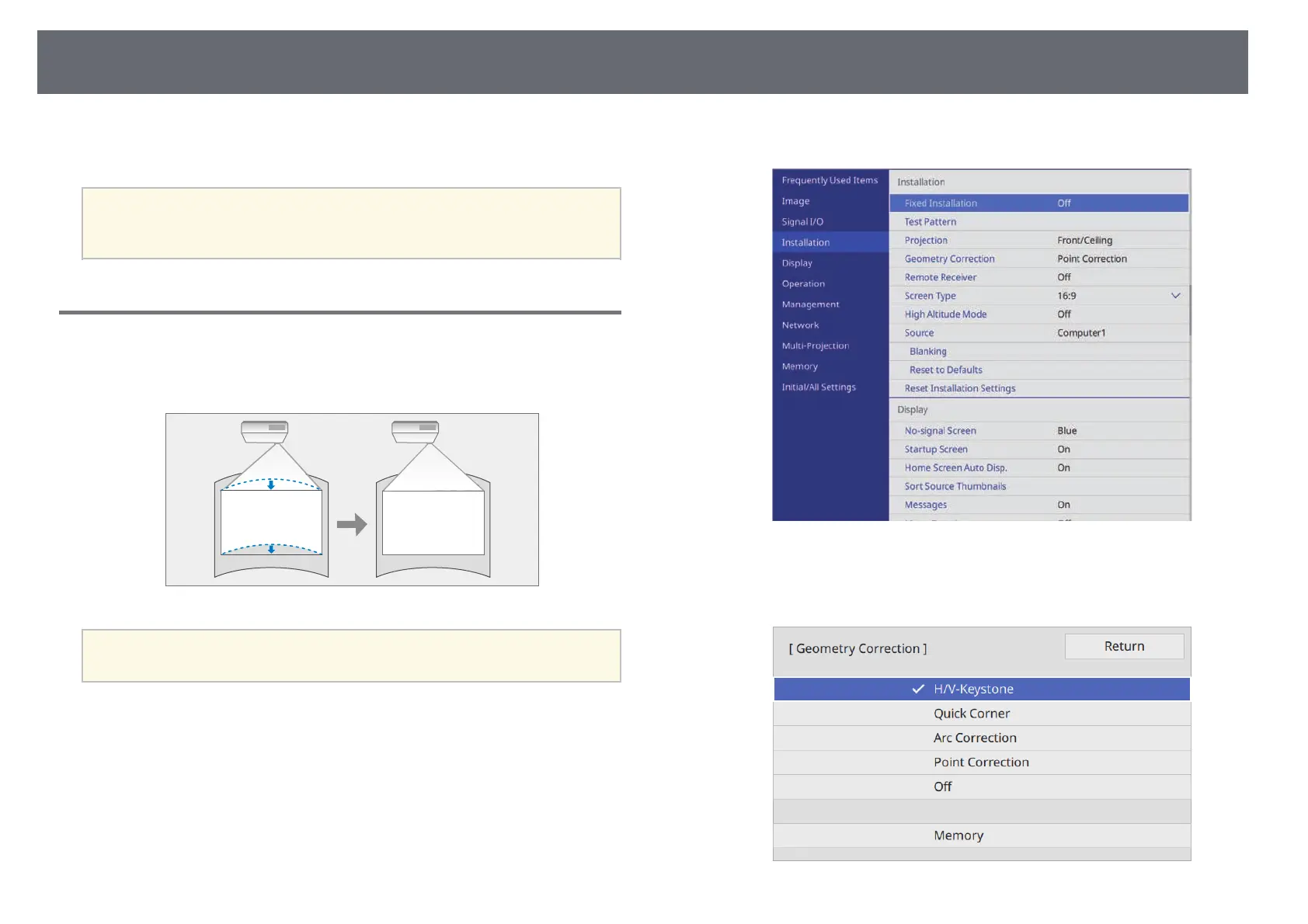
Task: Open the Test Pattern setting
Action: coord(1038,222)
